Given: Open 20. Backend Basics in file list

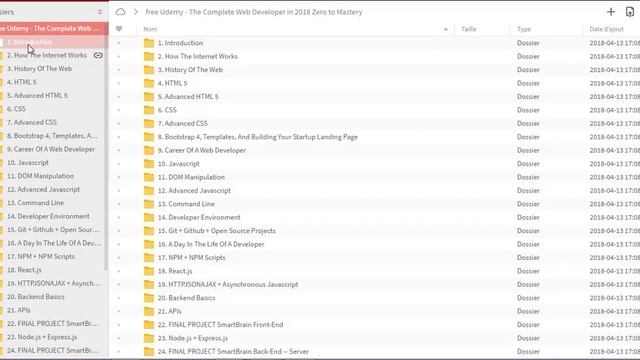Looking at the screenshot, I should click(x=187, y=298).
